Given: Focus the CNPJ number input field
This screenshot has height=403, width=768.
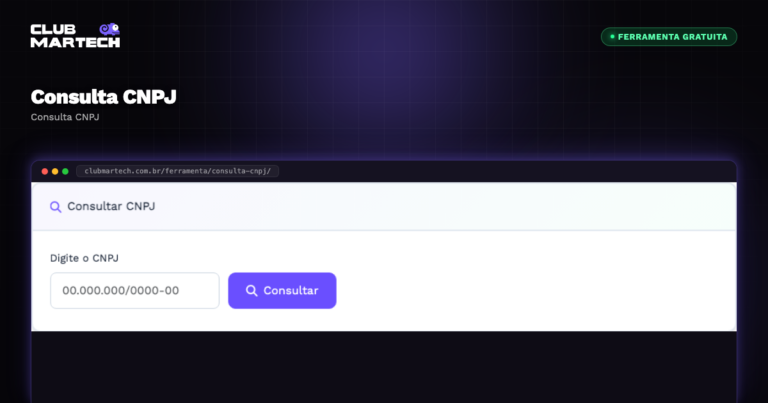Looking at the screenshot, I should coord(135,290).
